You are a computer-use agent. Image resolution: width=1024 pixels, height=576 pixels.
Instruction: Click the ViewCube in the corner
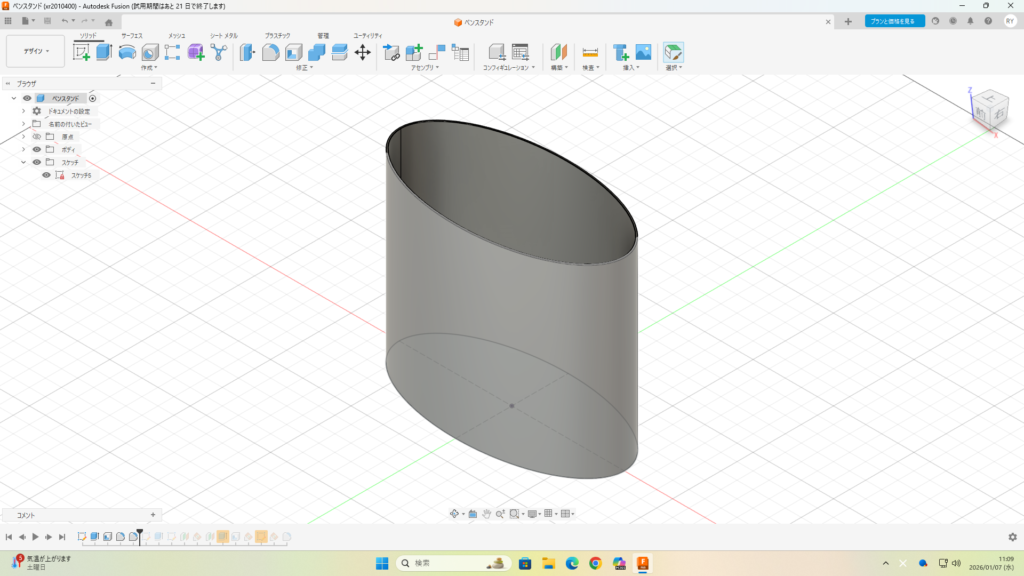(991, 109)
